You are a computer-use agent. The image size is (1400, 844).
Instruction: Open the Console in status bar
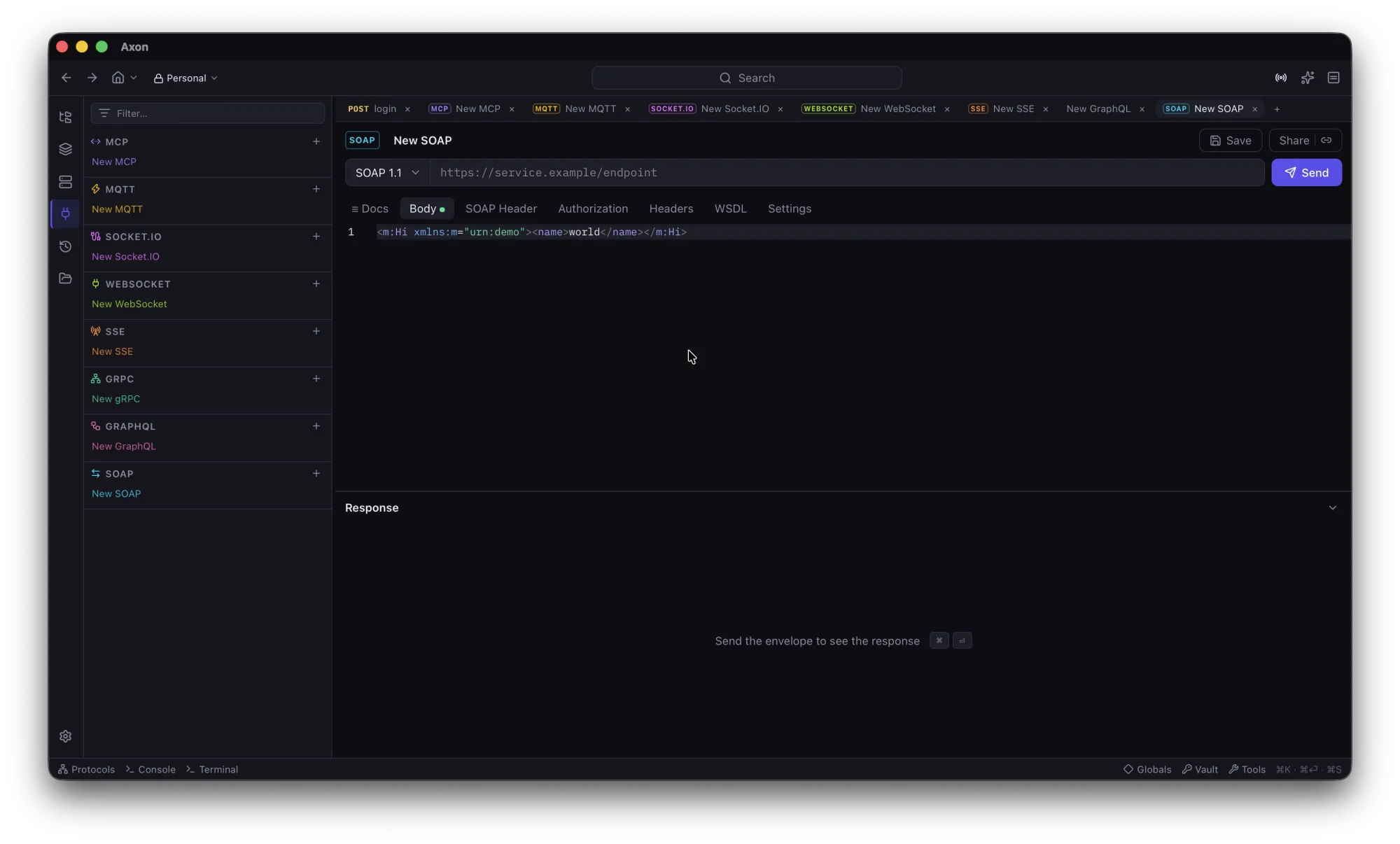click(150, 769)
